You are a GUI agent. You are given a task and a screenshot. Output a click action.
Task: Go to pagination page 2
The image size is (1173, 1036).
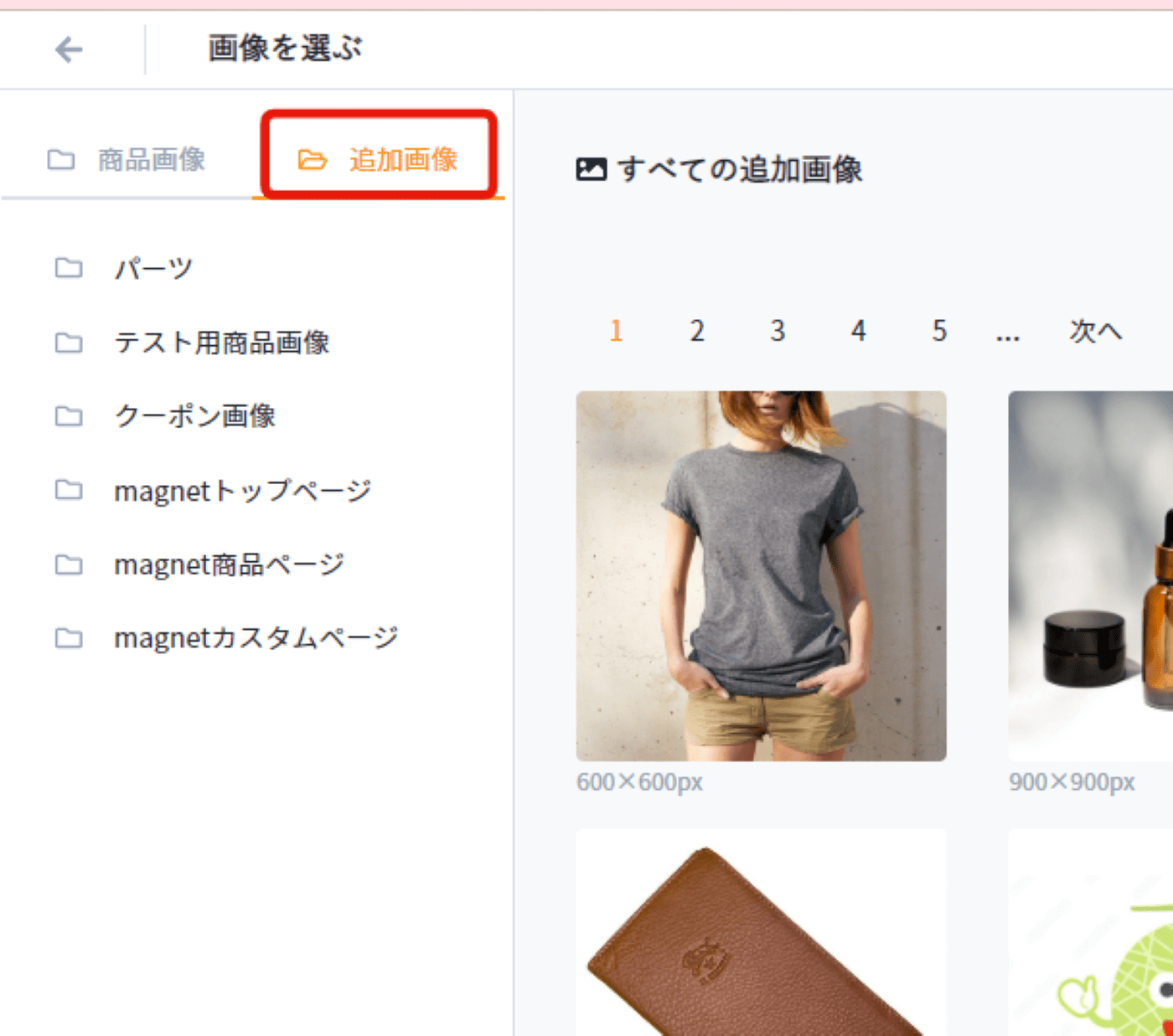coord(697,331)
